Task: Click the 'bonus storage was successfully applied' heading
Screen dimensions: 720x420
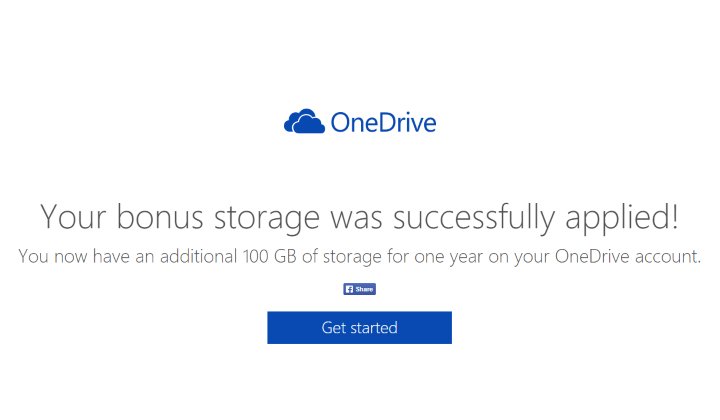Action: coord(360,215)
